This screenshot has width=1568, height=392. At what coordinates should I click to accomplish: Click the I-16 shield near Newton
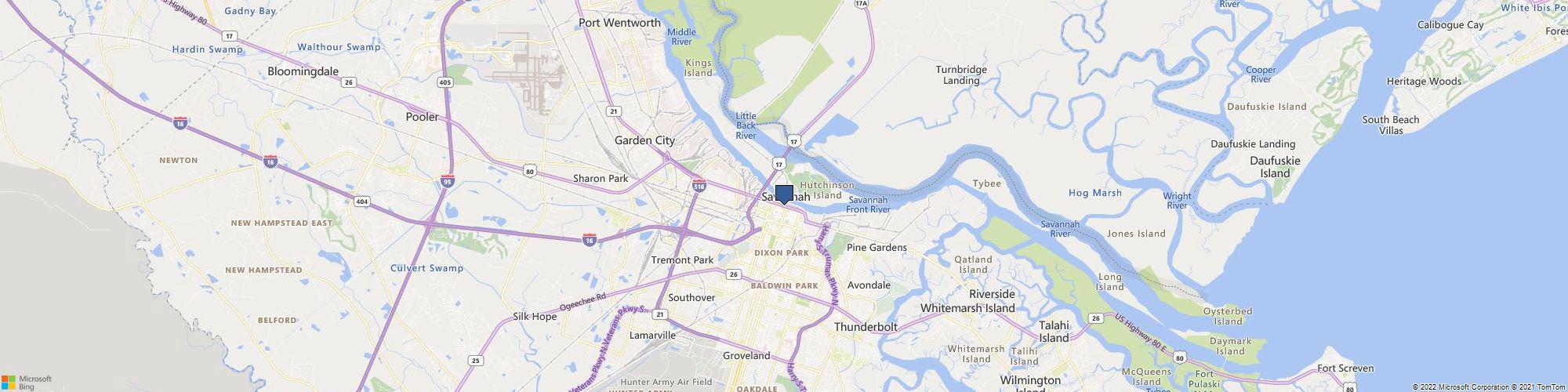pos(180,122)
